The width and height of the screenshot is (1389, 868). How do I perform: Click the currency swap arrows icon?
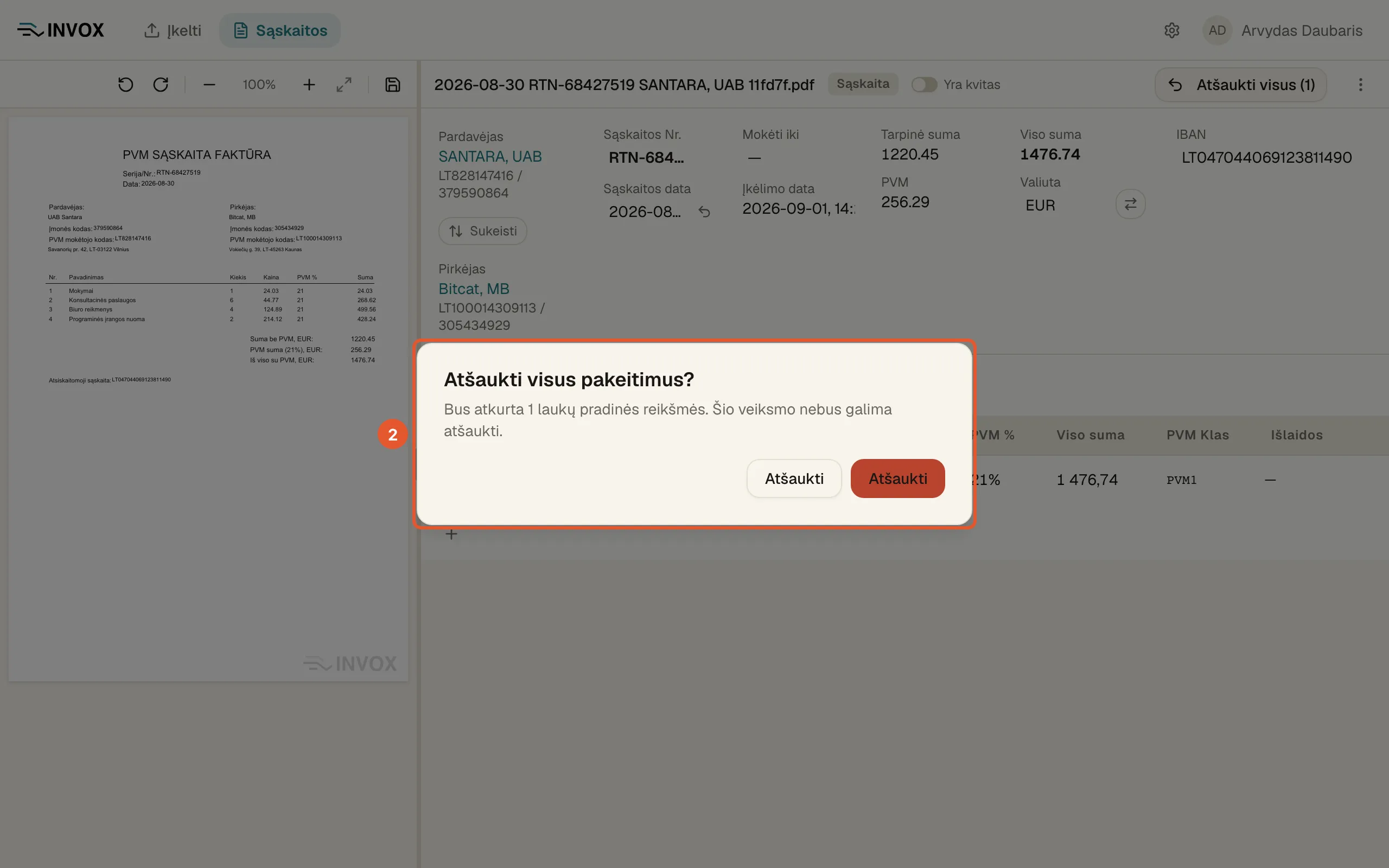click(x=1130, y=204)
